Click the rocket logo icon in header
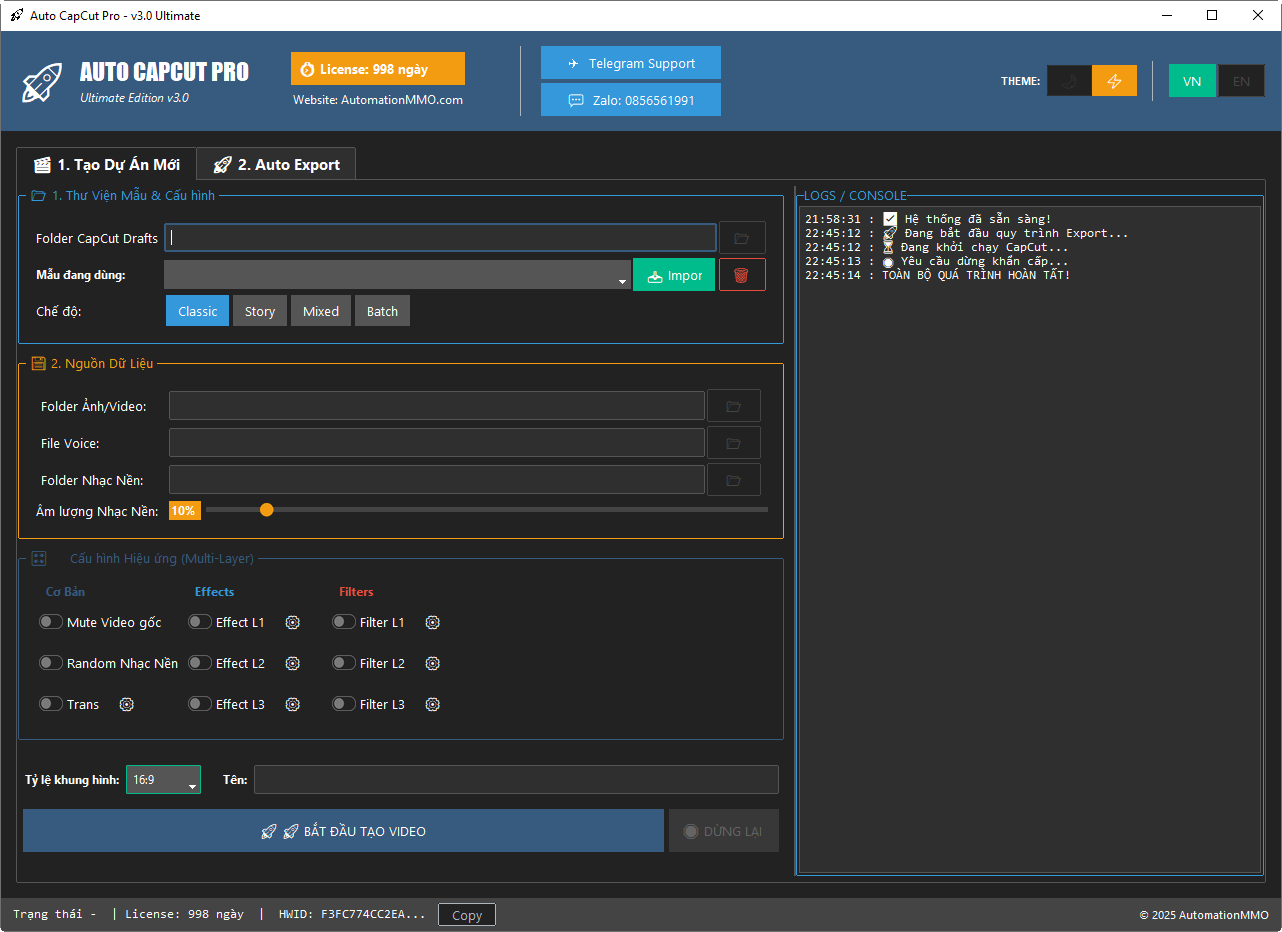 [42, 81]
